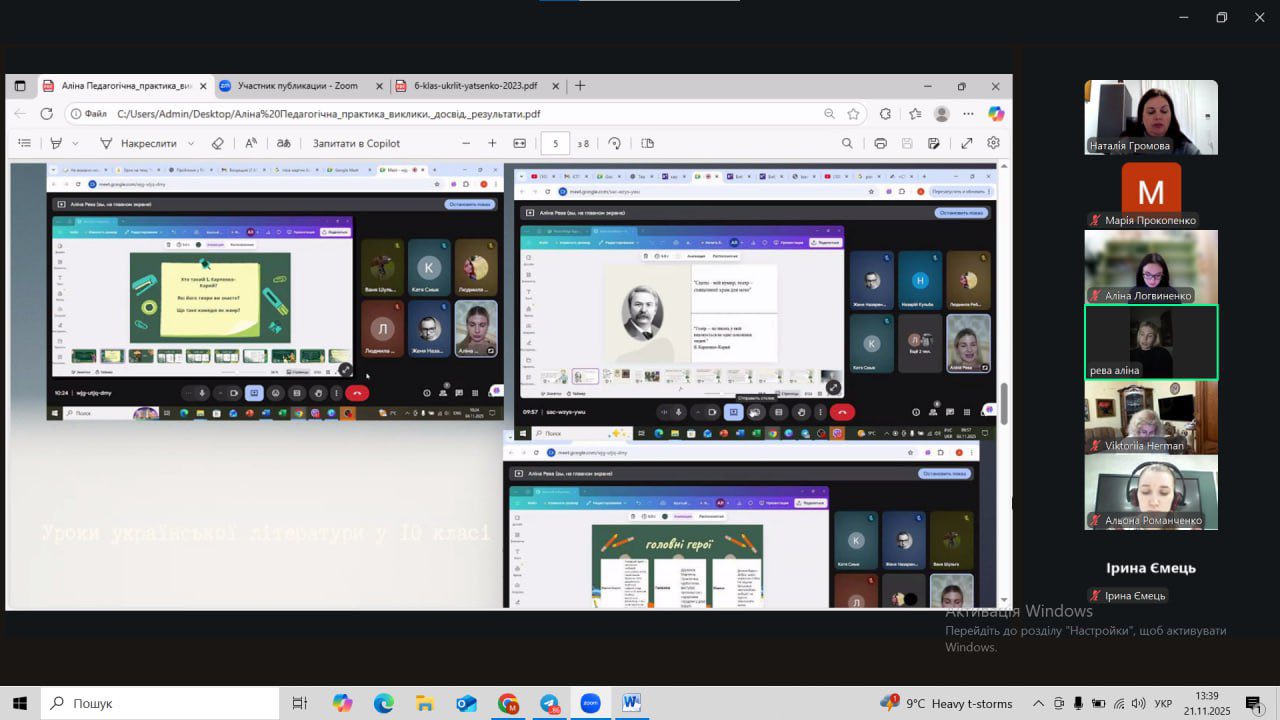Show hidden system tray icons
The image size is (1280, 720).
click(x=1038, y=703)
